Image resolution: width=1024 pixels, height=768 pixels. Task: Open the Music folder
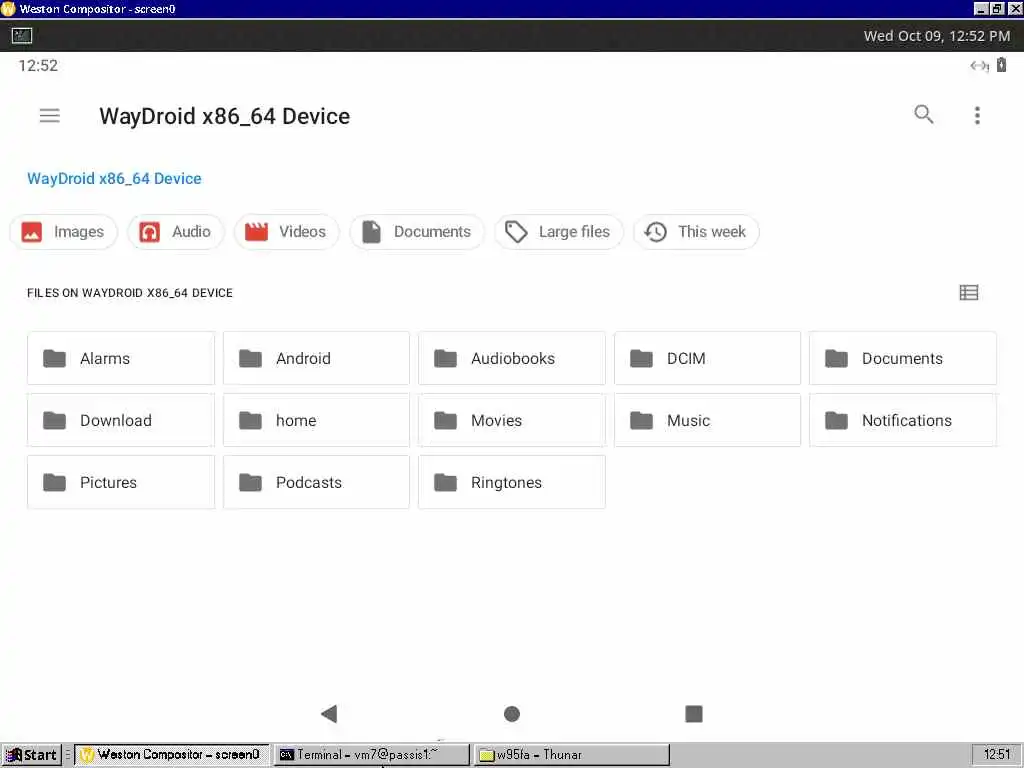point(707,420)
